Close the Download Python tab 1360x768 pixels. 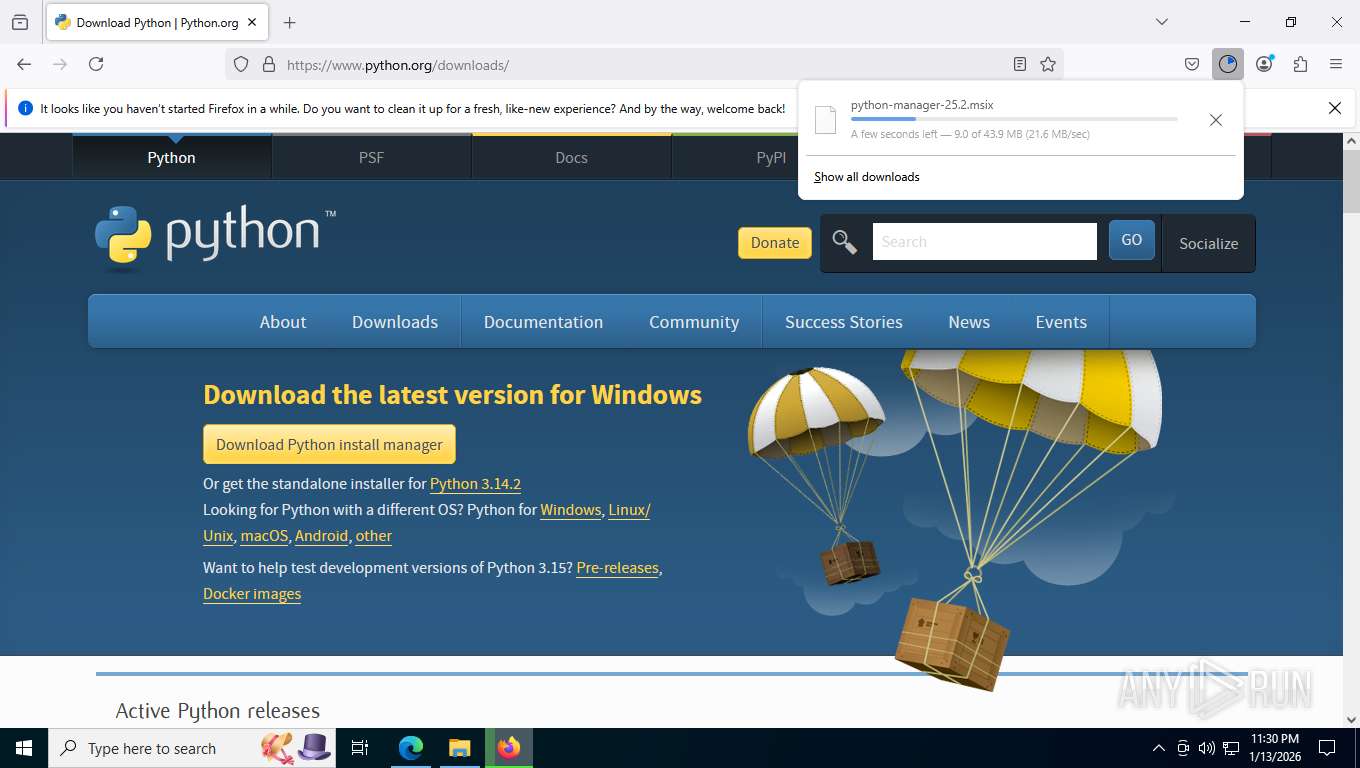coord(252,22)
